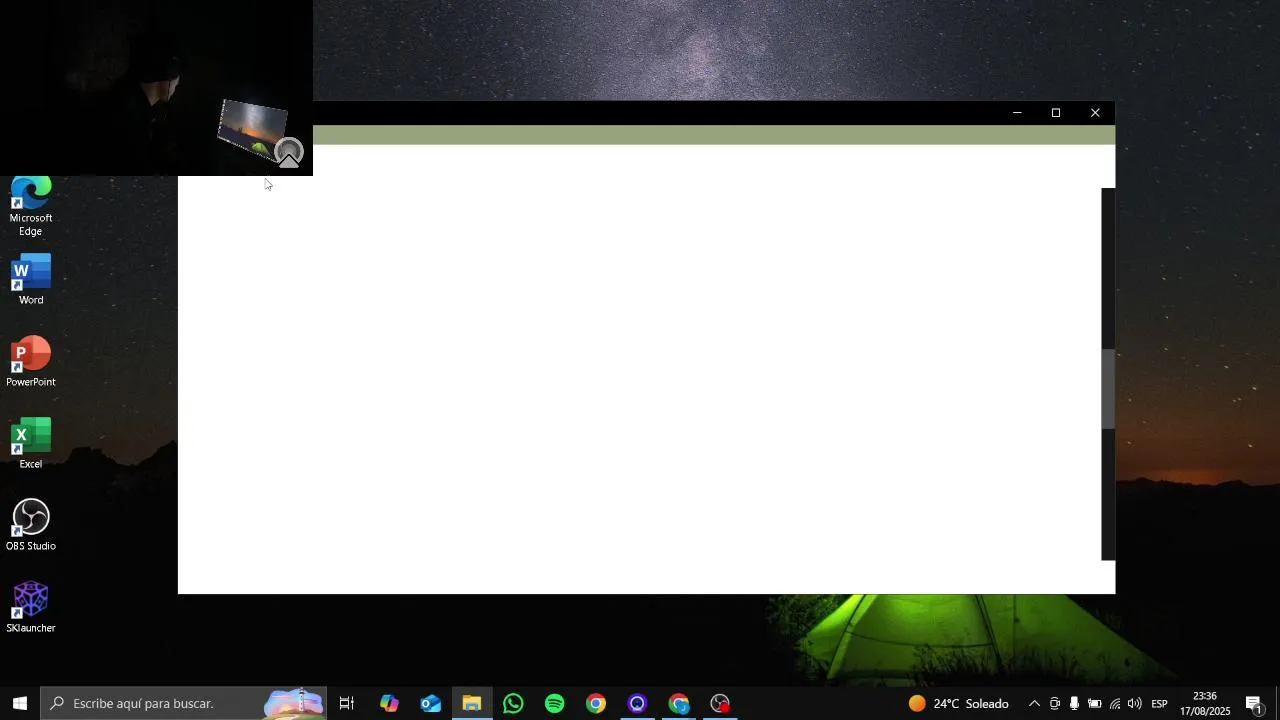
Task: Open OBS Studio recording icon in the taskbar
Action: (x=720, y=703)
